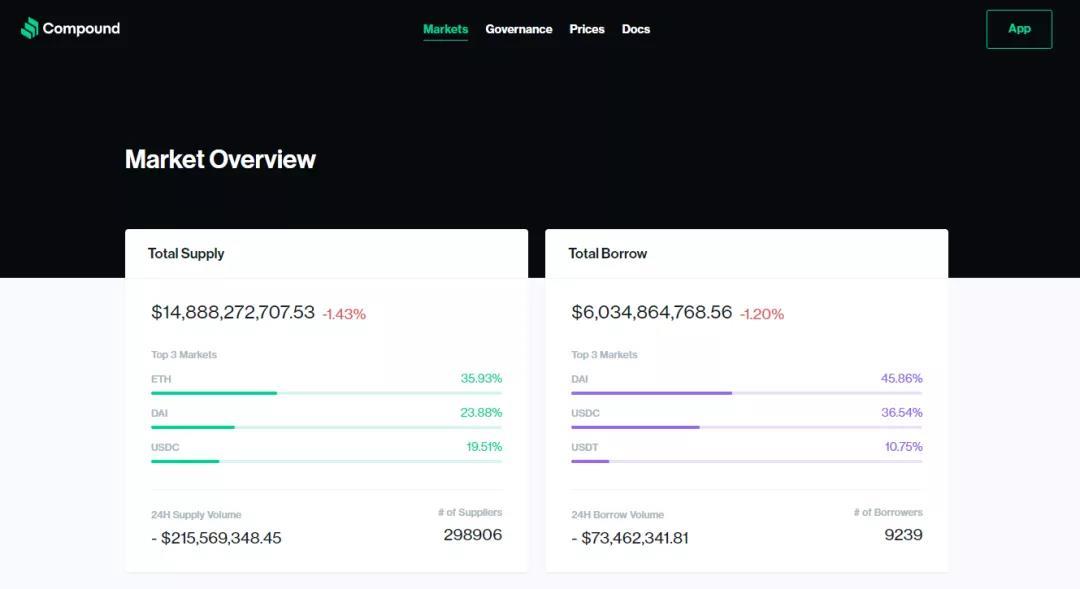Click the DAI supply progress bar
1080x589 pixels.
pos(326,427)
